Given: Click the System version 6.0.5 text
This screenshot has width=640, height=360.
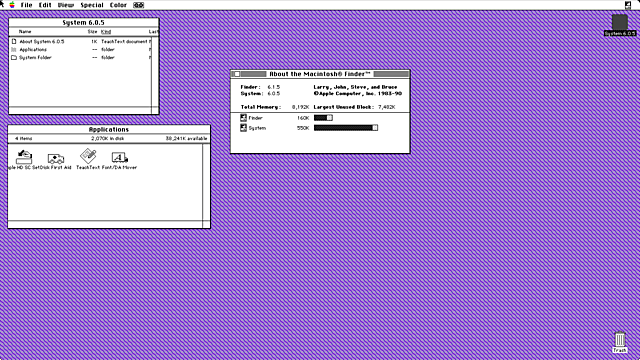Looking at the screenshot, I should (x=274, y=93).
